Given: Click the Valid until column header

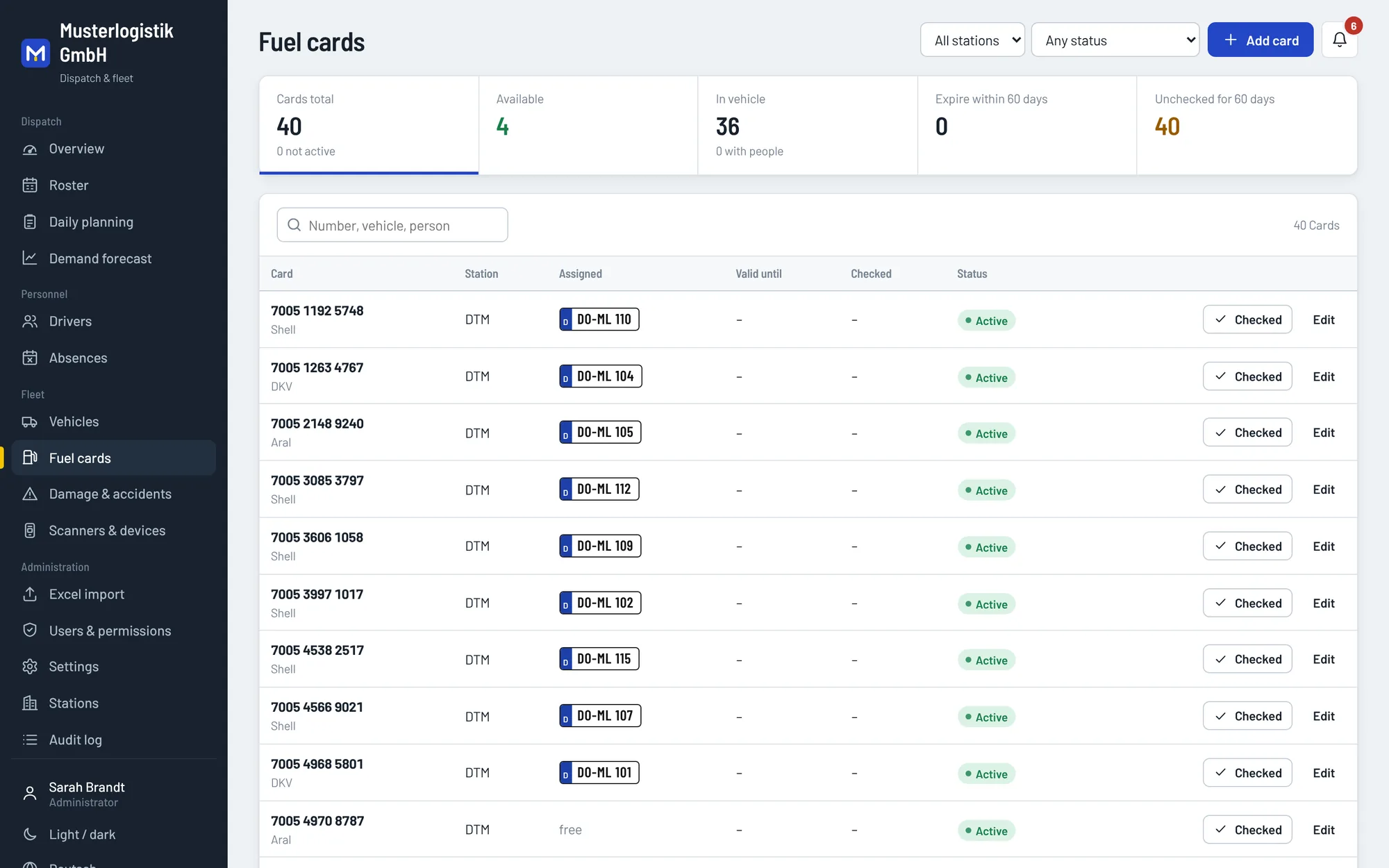Looking at the screenshot, I should click(758, 274).
